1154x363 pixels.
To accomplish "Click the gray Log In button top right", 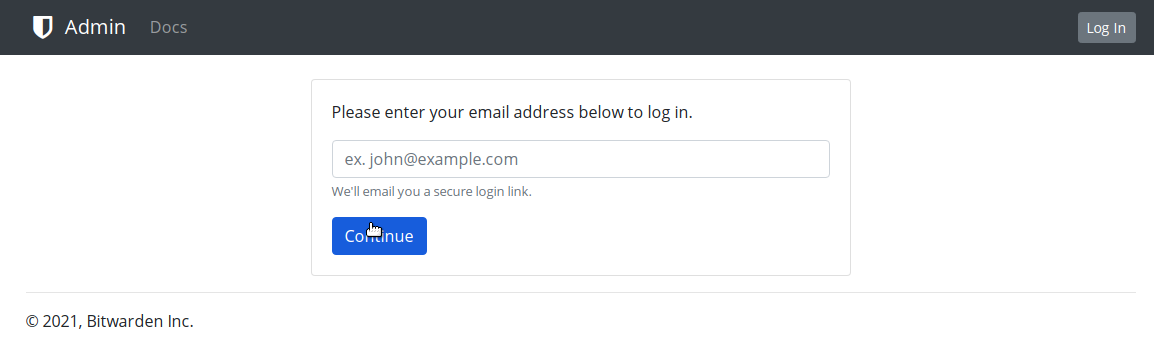I will point(1106,28).
